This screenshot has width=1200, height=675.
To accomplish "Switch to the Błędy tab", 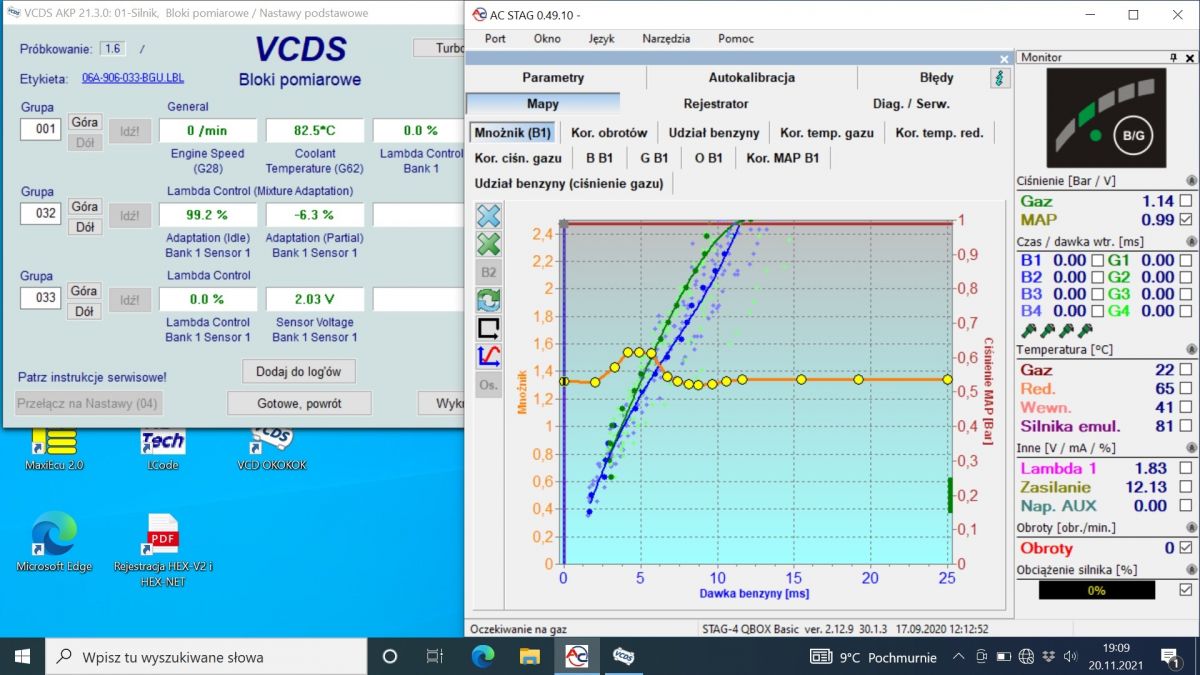I will [936, 77].
